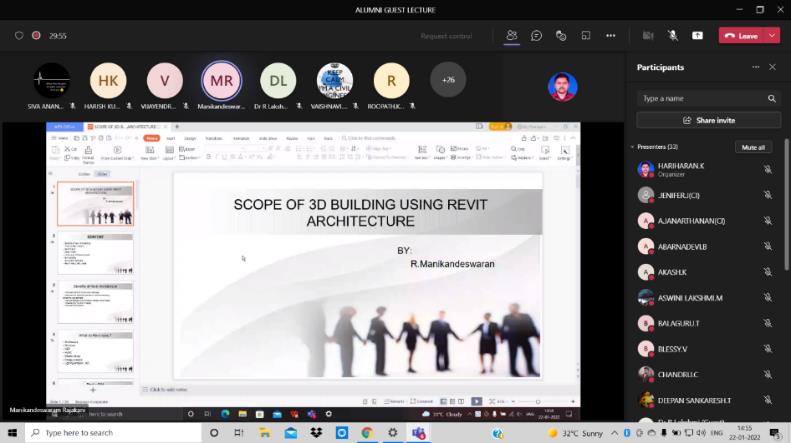The height and width of the screenshot is (443, 791).
Task: Open the dropdown next to Leave
Action: coord(772,36)
